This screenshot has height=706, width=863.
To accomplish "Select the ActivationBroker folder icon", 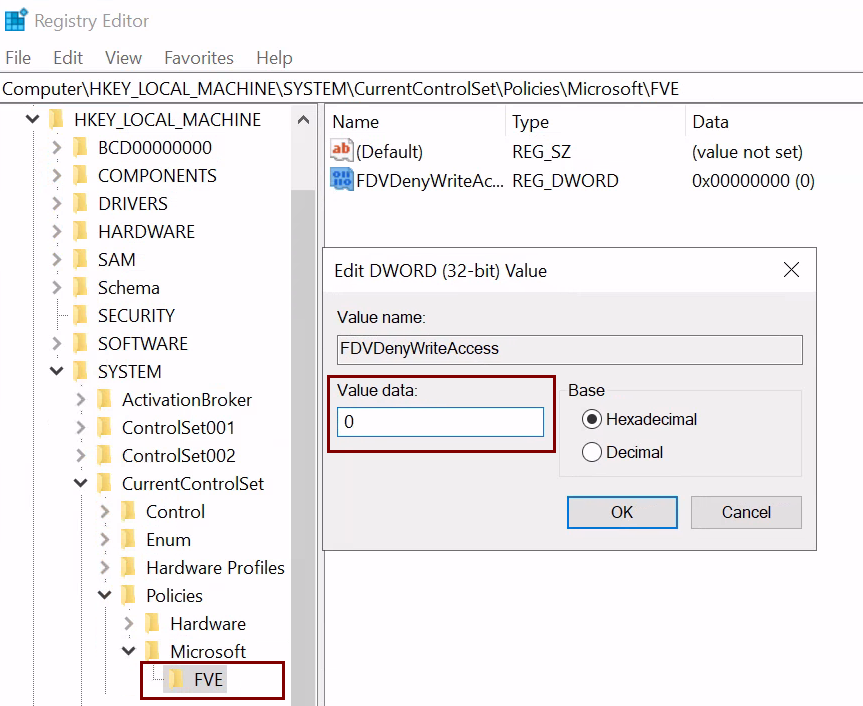I will pos(105,399).
